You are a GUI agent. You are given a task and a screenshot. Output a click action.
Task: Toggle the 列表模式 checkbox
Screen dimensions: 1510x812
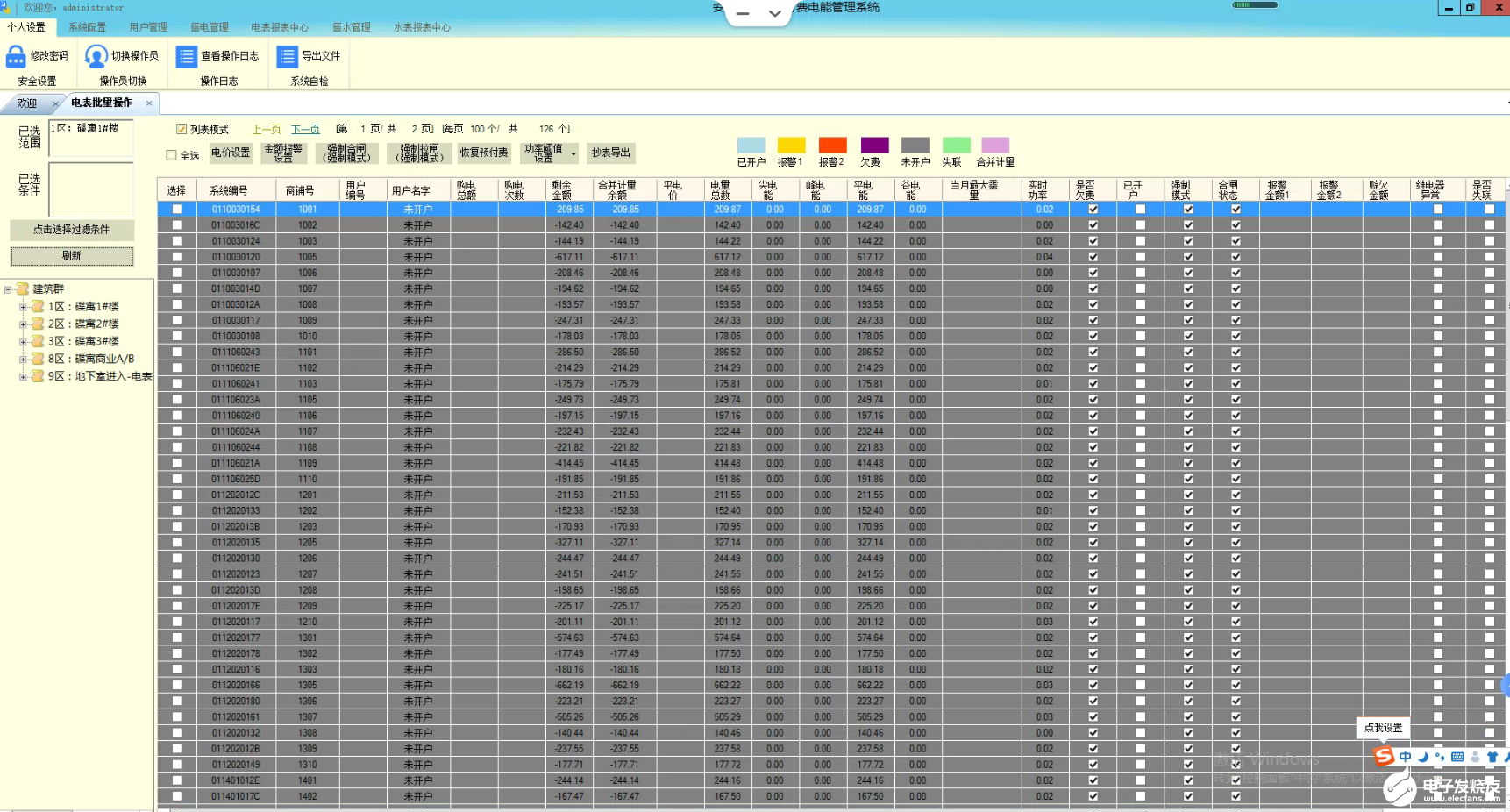pos(182,129)
